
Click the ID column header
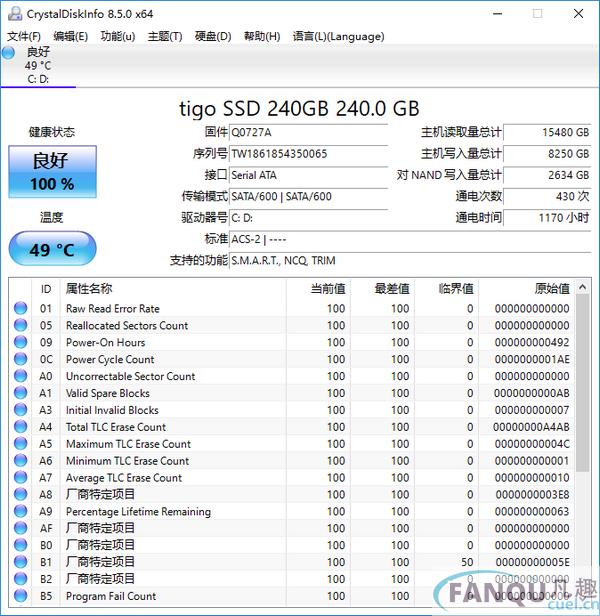point(46,289)
